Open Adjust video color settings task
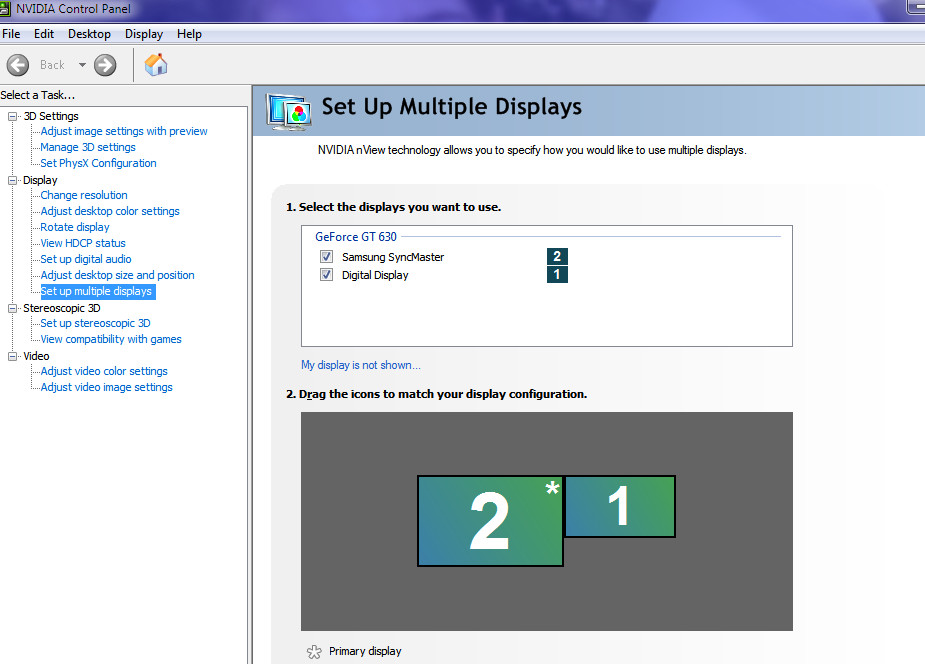Screen dimensions: 925x664 pos(104,371)
